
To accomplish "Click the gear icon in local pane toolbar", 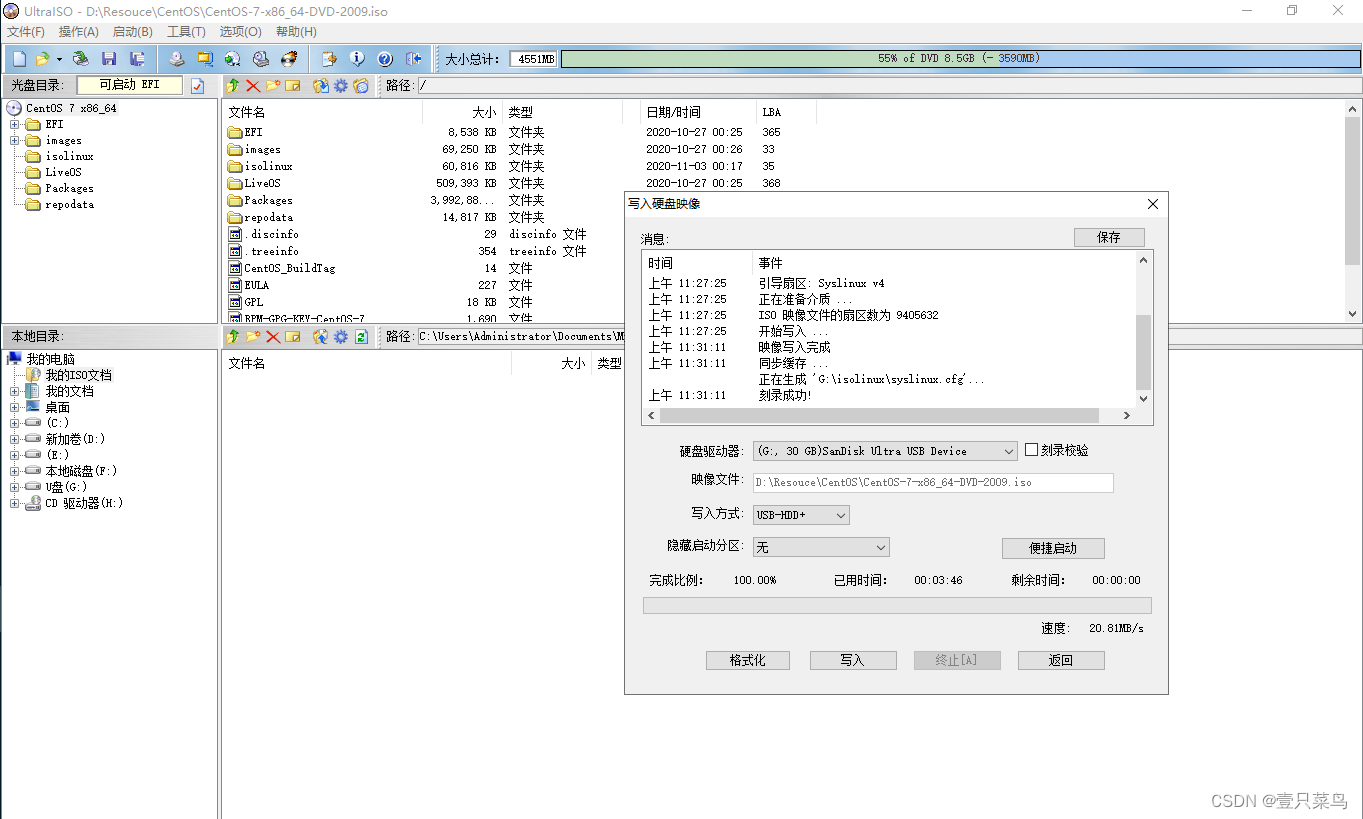I will [x=341, y=337].
